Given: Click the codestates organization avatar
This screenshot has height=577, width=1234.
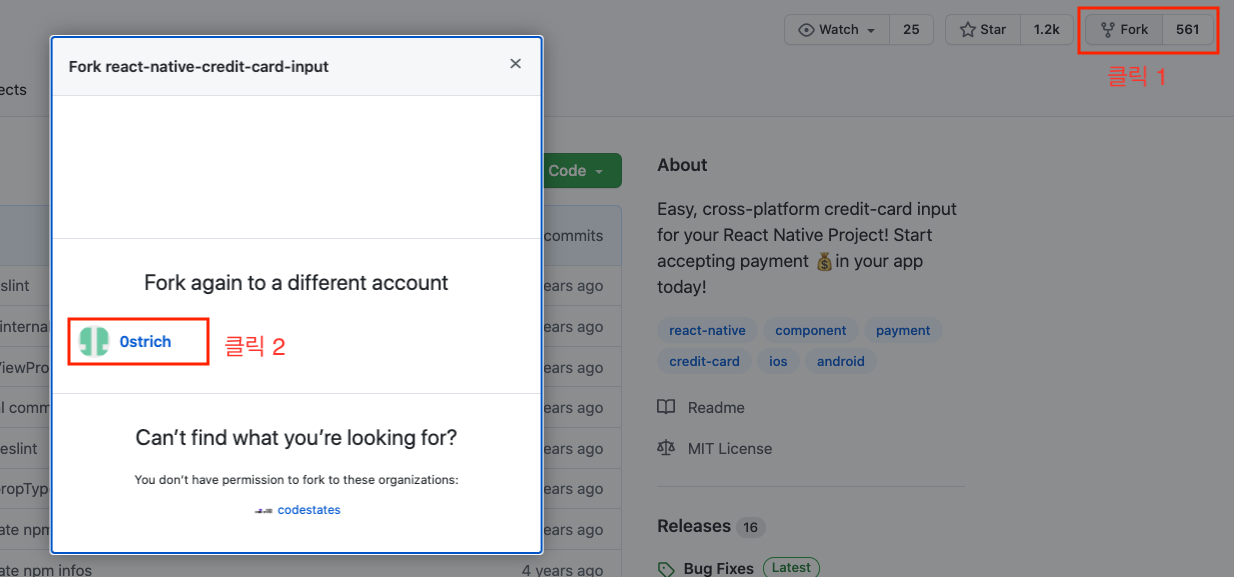Looking at the screenshot, I should pyautogui.click(x=263, y=510).
